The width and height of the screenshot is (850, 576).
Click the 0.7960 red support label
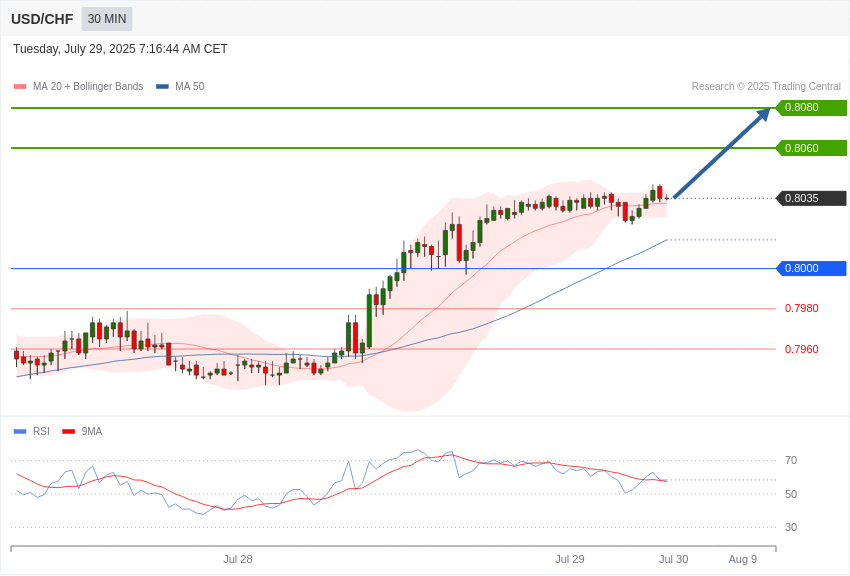click(801, 350)
